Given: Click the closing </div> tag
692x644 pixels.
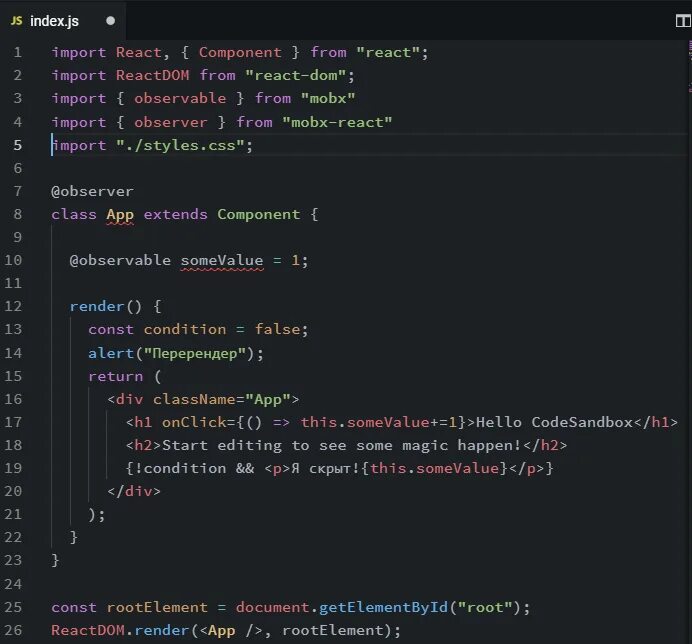Looking at the screenshot, I should 134,491.
